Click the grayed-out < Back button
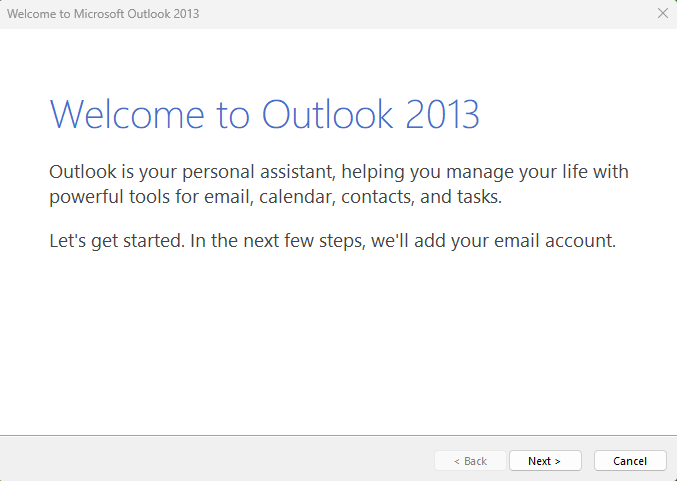Viewport: 677px width, 481px height. [470, 461]
